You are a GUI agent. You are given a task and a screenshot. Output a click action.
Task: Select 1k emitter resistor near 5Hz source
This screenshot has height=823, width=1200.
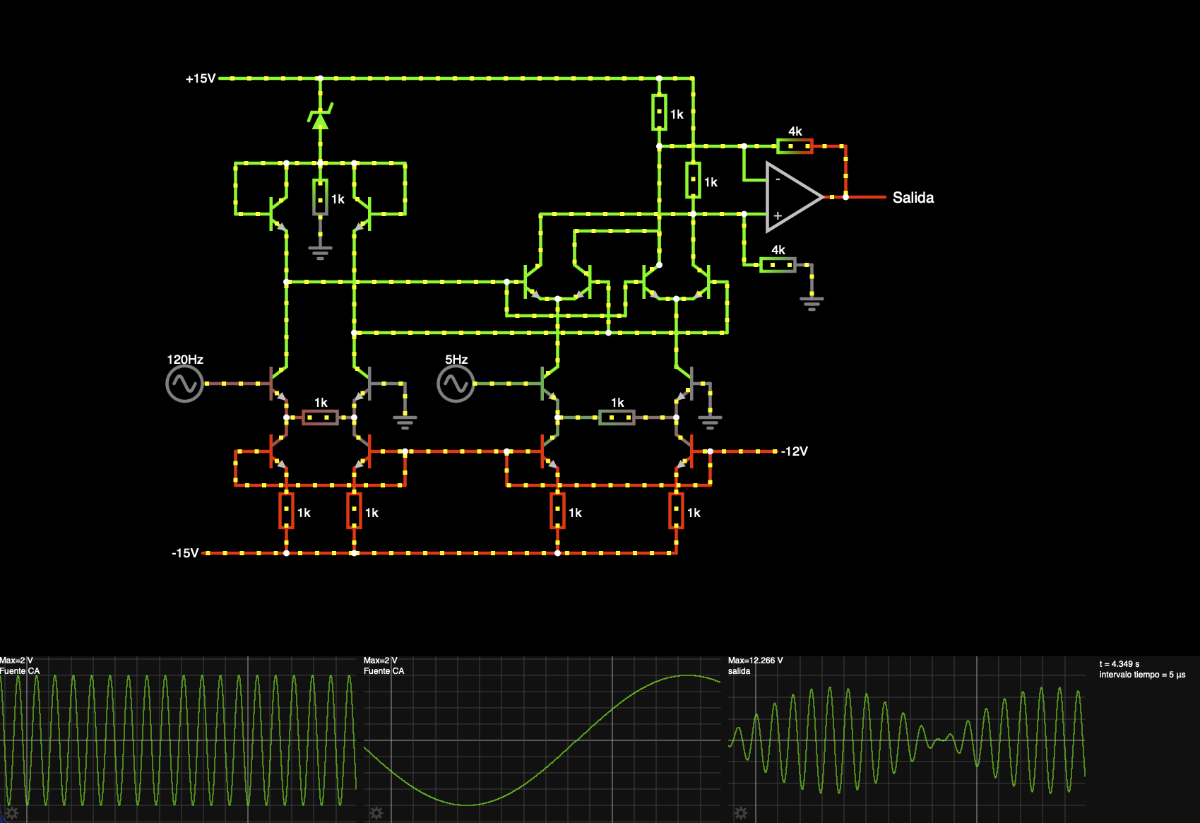tap(616, 417)
